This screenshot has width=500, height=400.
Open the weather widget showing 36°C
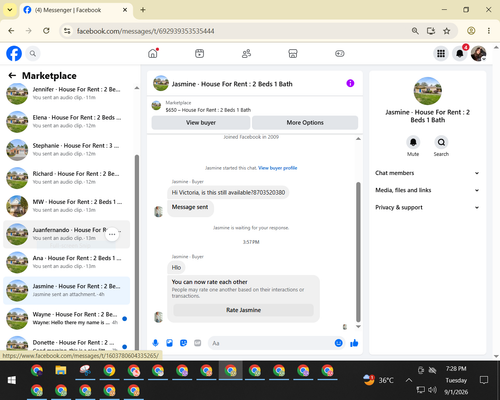tap(378, 380)
